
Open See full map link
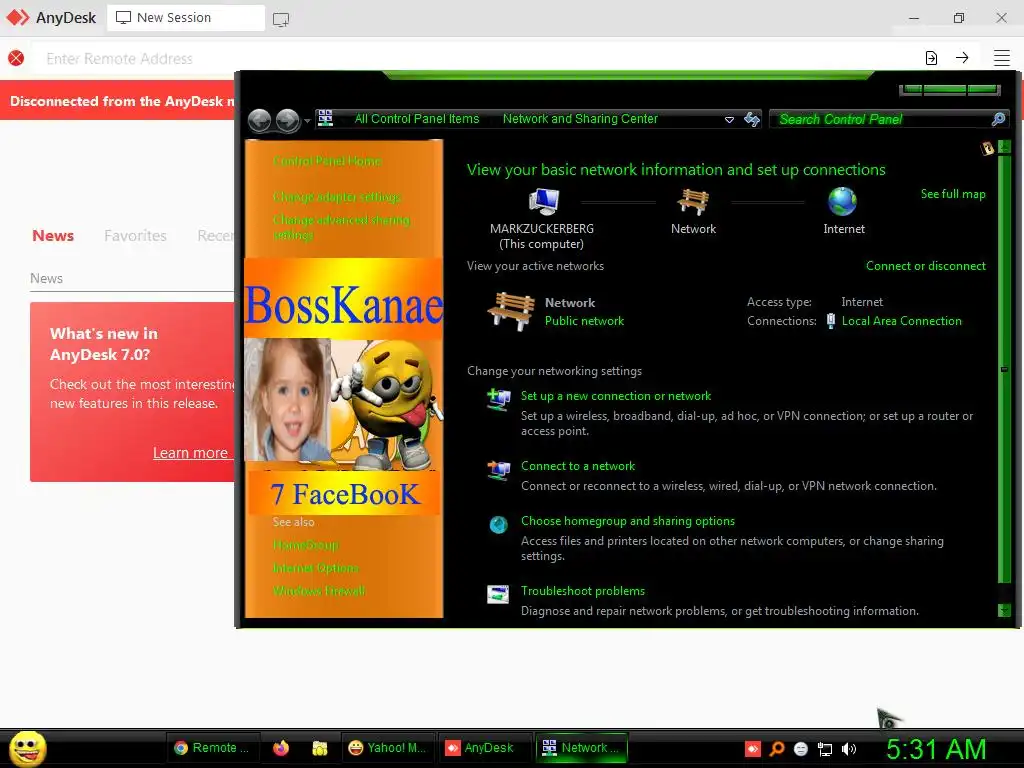953,194
